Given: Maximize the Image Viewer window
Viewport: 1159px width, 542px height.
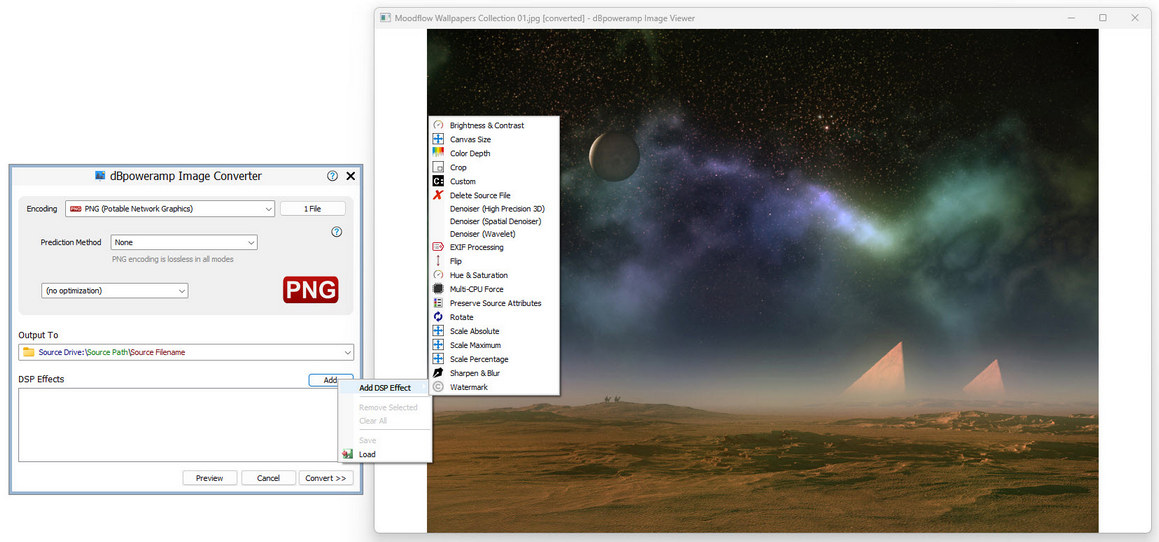Looking at the screenshot, I should 1102,18.
